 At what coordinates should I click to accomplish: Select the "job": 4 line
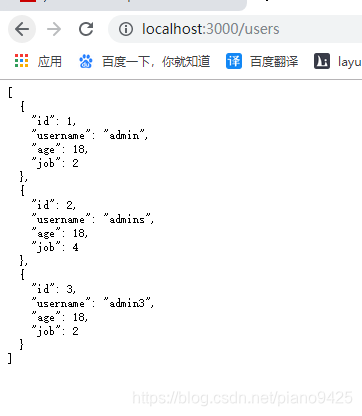pos(55,247)
